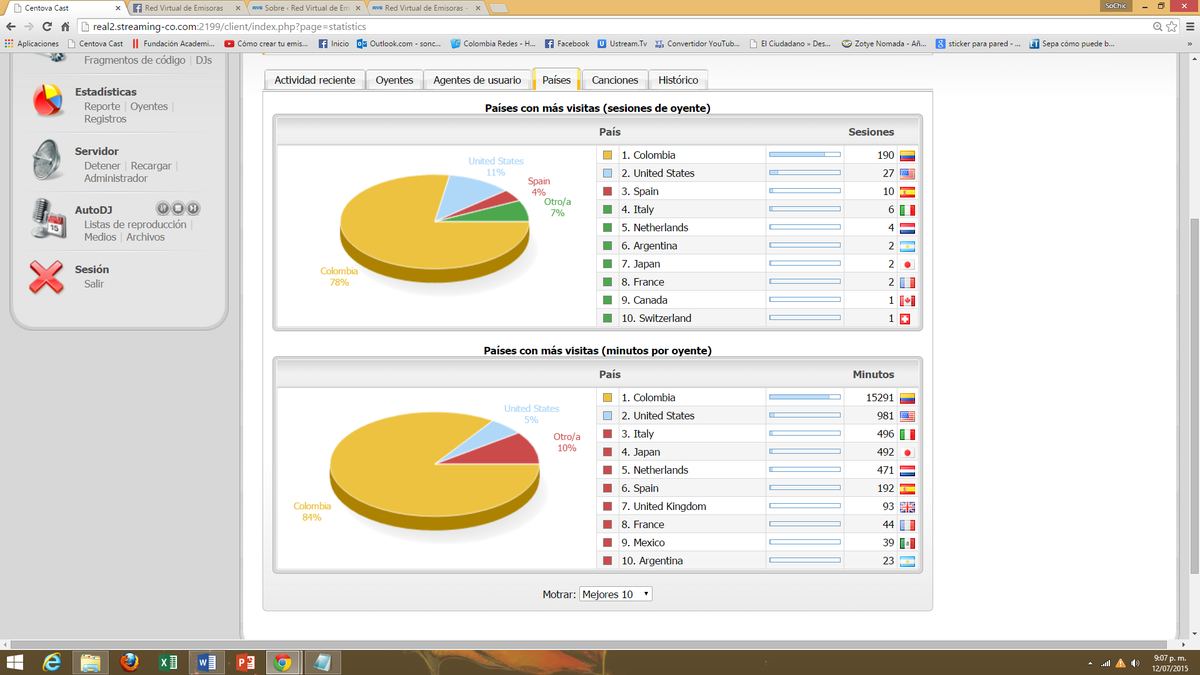
Task: Show hidden system tray icons arrow
Action: tap(1090, 663)
